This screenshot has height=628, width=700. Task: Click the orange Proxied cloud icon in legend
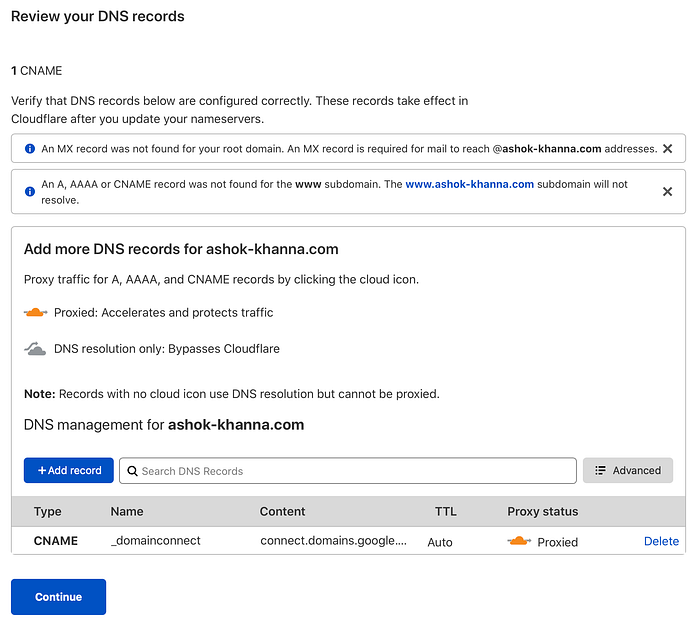(x=36, y=313)
